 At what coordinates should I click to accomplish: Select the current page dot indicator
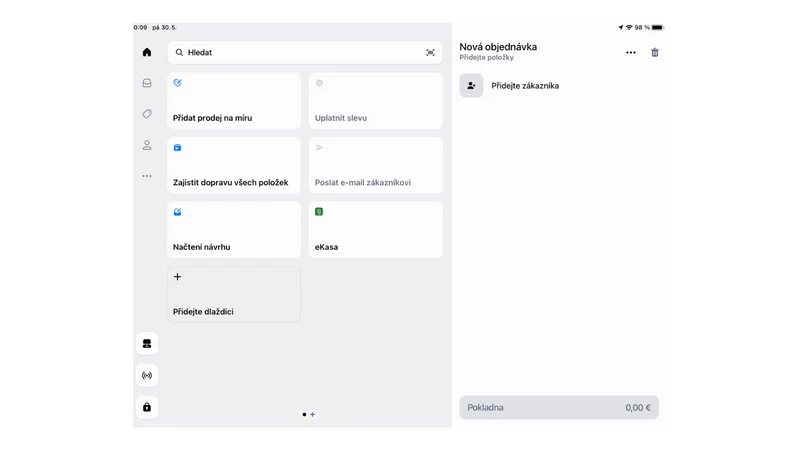click(x=304, y=414)
